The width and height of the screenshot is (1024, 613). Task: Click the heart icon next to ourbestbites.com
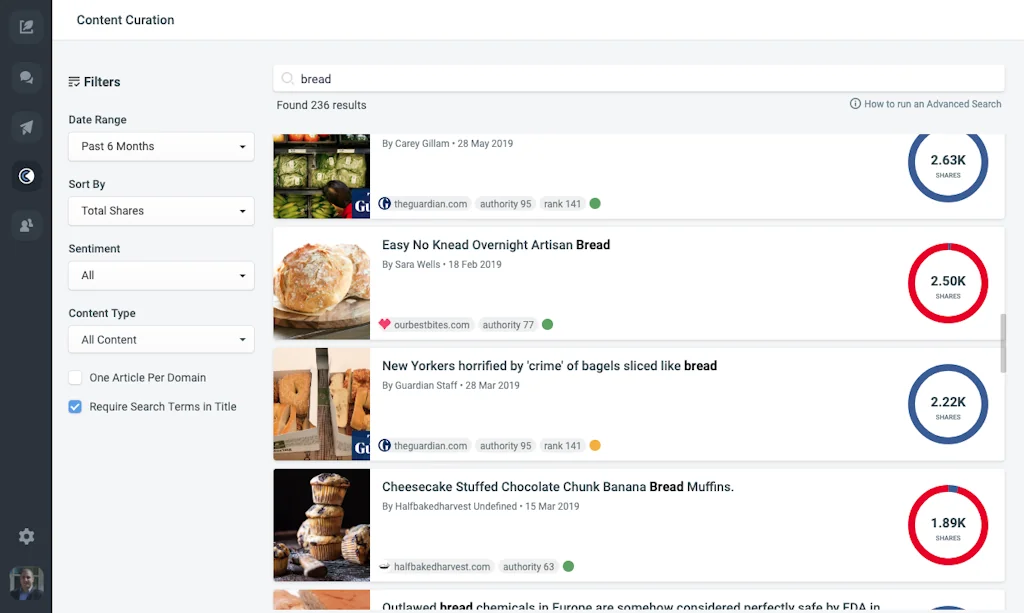[x=388, y=324]
